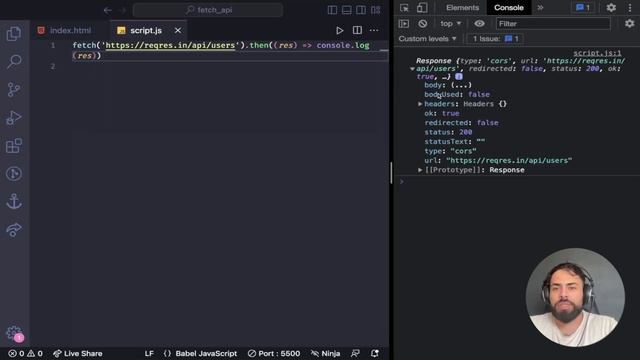The image size is (640, 360).
Task: Show more DevTools tabs
Action: click(540, 8)
